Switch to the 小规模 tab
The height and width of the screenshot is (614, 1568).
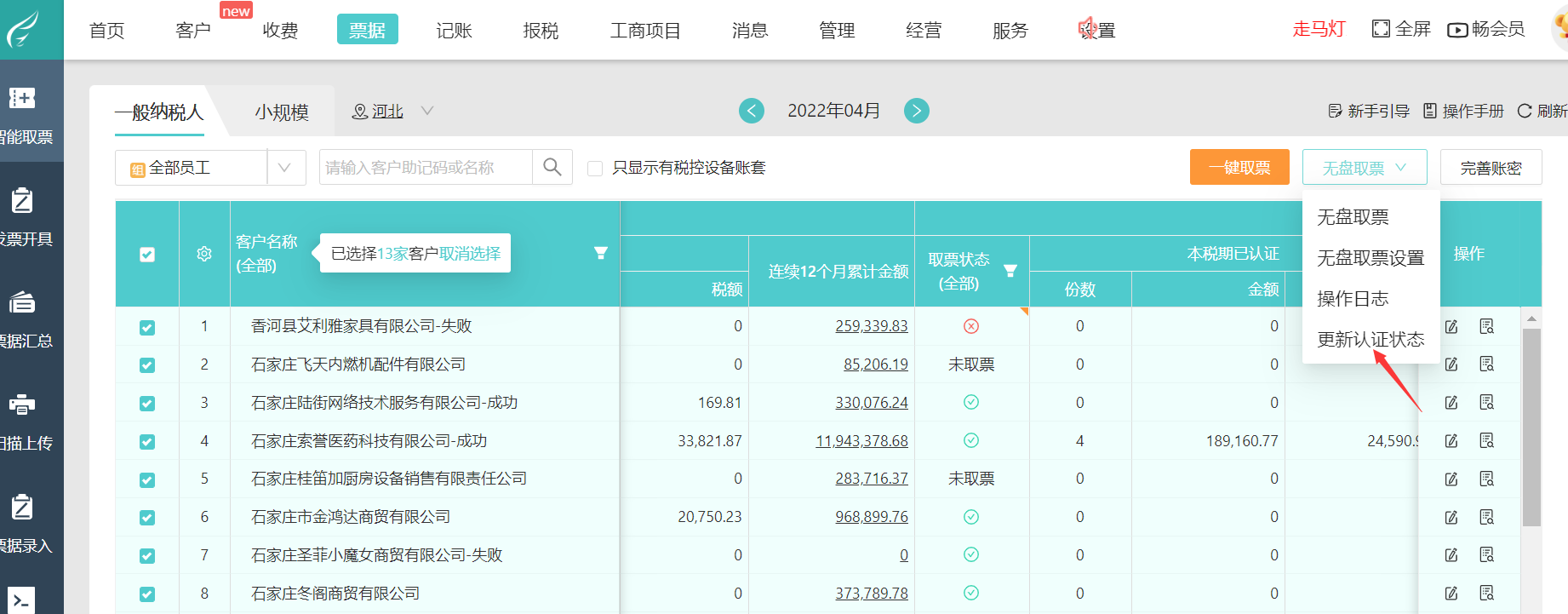(x=282, y=112)
